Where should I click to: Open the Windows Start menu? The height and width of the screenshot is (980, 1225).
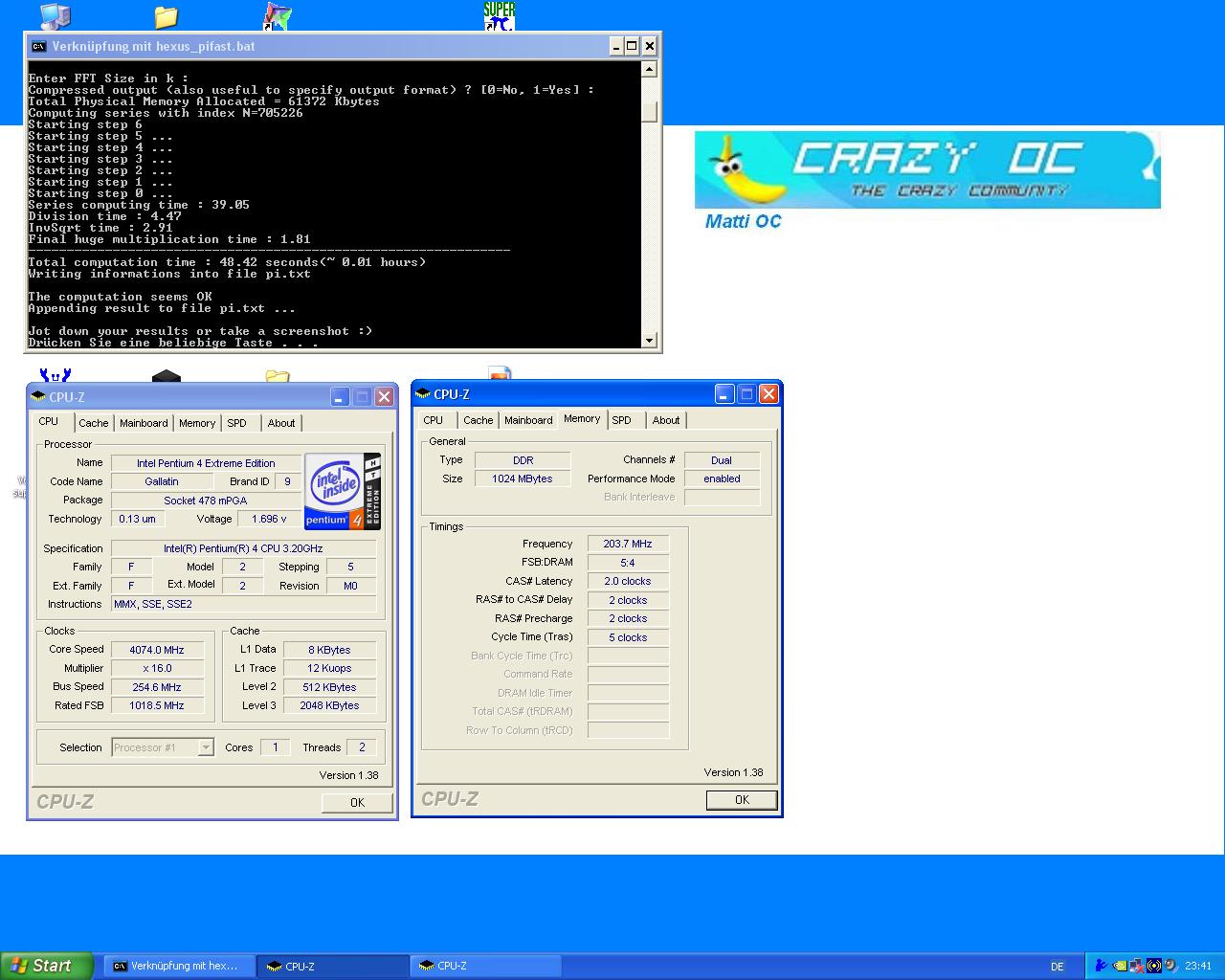[47, 966]
